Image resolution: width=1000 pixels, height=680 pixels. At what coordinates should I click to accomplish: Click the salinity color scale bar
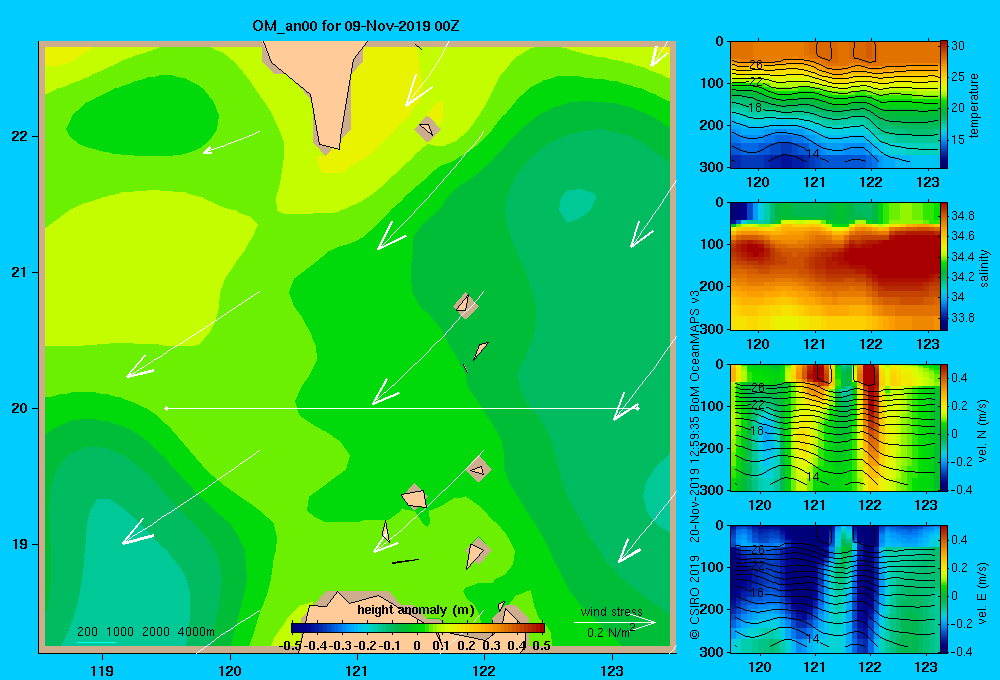point(943,267)
